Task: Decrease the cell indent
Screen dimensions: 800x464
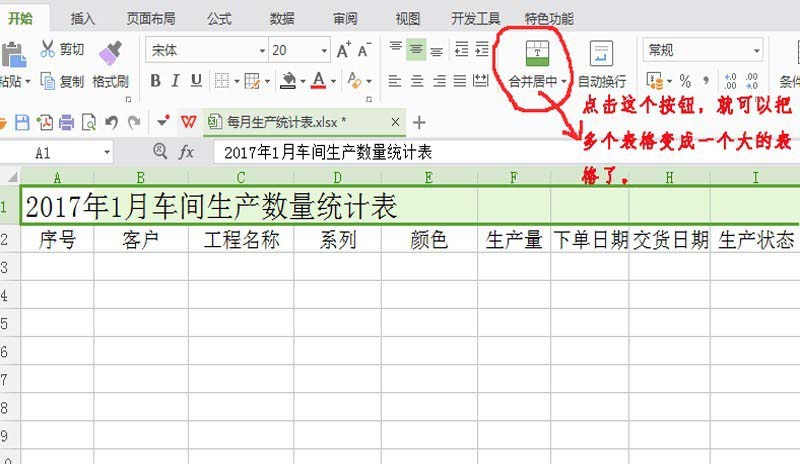Action: (x=462, y=50)
